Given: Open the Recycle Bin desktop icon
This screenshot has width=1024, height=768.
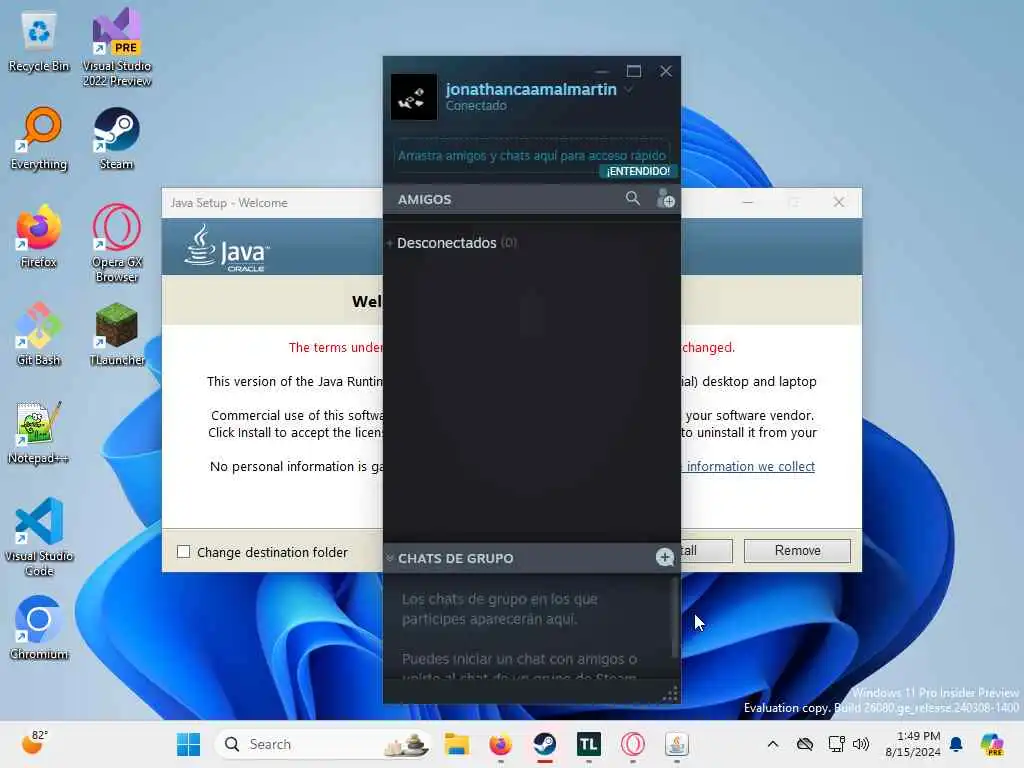Looking at the screenshot, I should 39,41.
